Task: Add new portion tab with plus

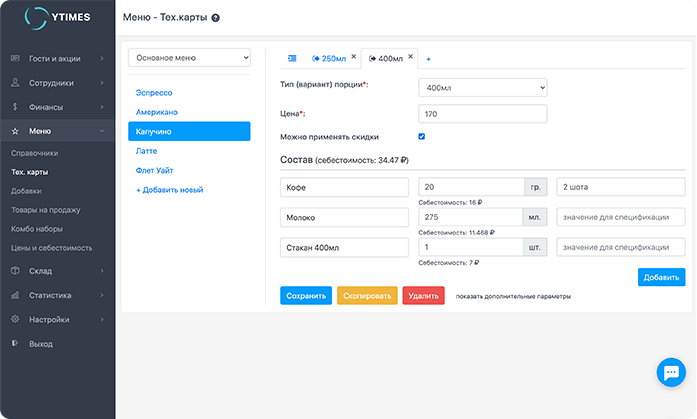Action: click(x=429, y=59)
